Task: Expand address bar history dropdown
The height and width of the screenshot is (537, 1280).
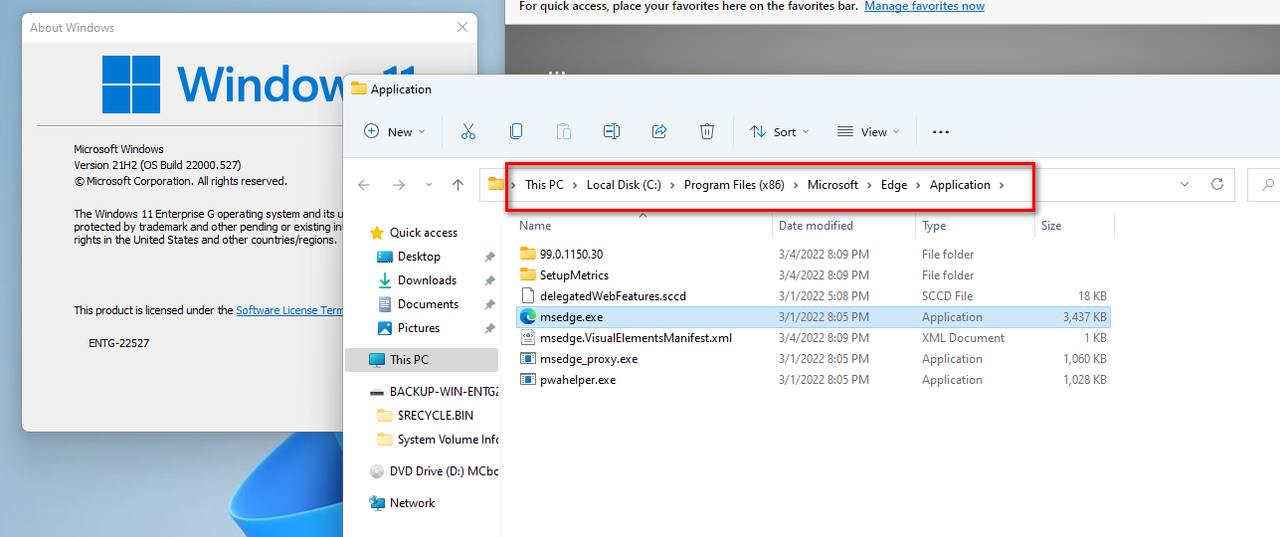Action: coord(1185,184)
